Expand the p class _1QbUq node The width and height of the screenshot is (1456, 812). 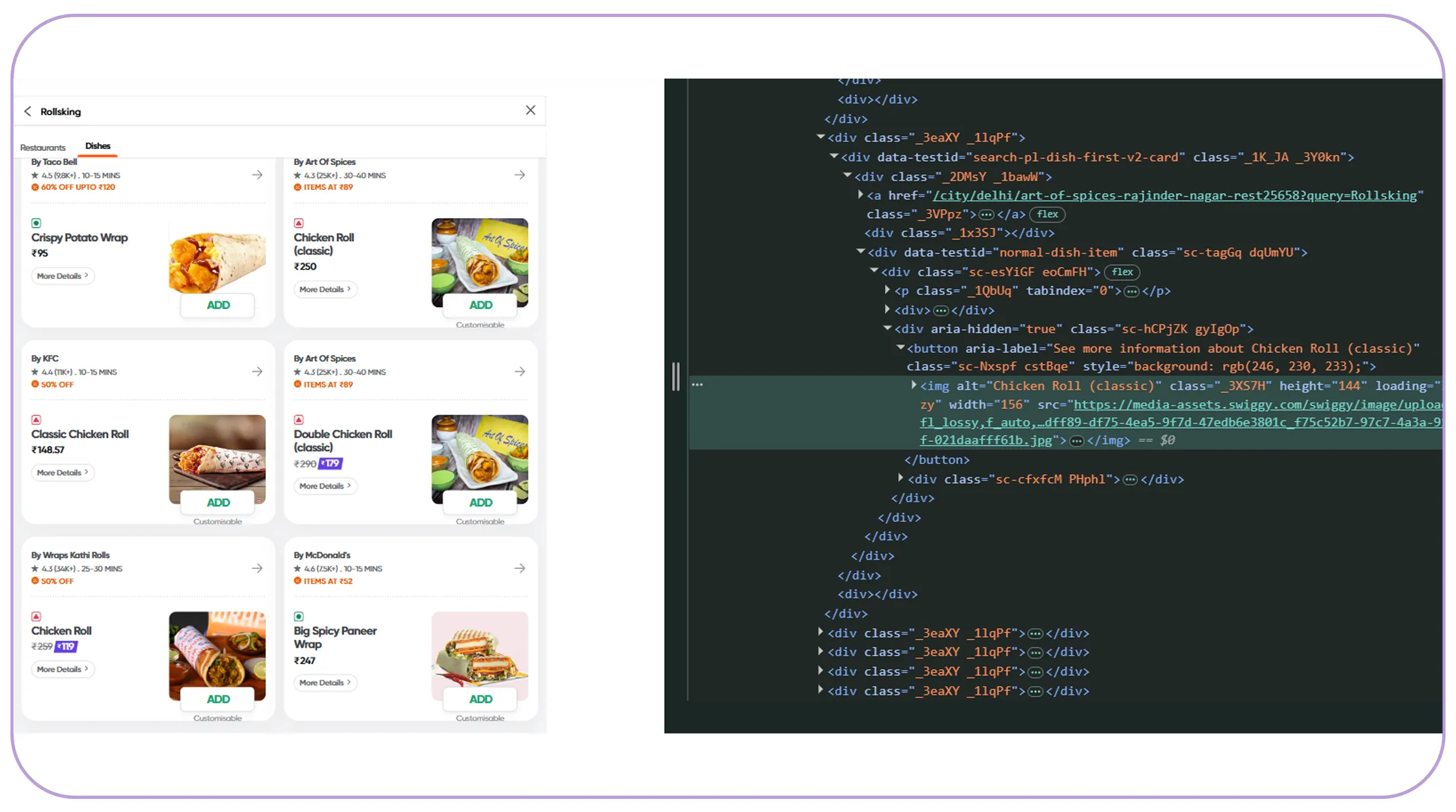(887, 289)
